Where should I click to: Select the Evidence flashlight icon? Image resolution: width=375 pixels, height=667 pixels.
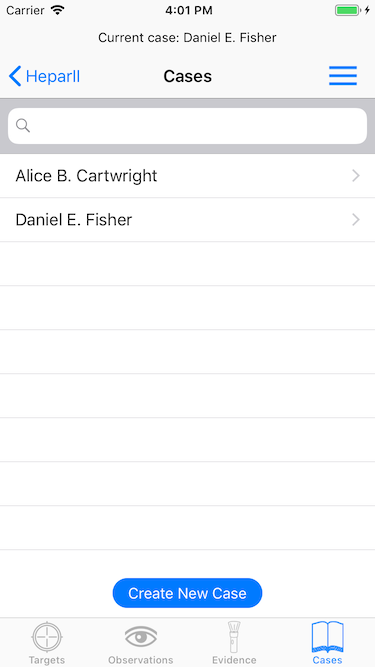[234, 637]
